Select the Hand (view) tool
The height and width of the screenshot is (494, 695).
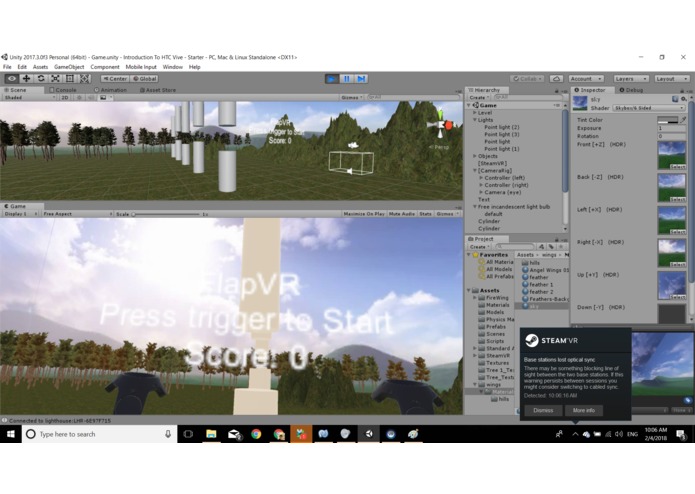coord(12,78)
